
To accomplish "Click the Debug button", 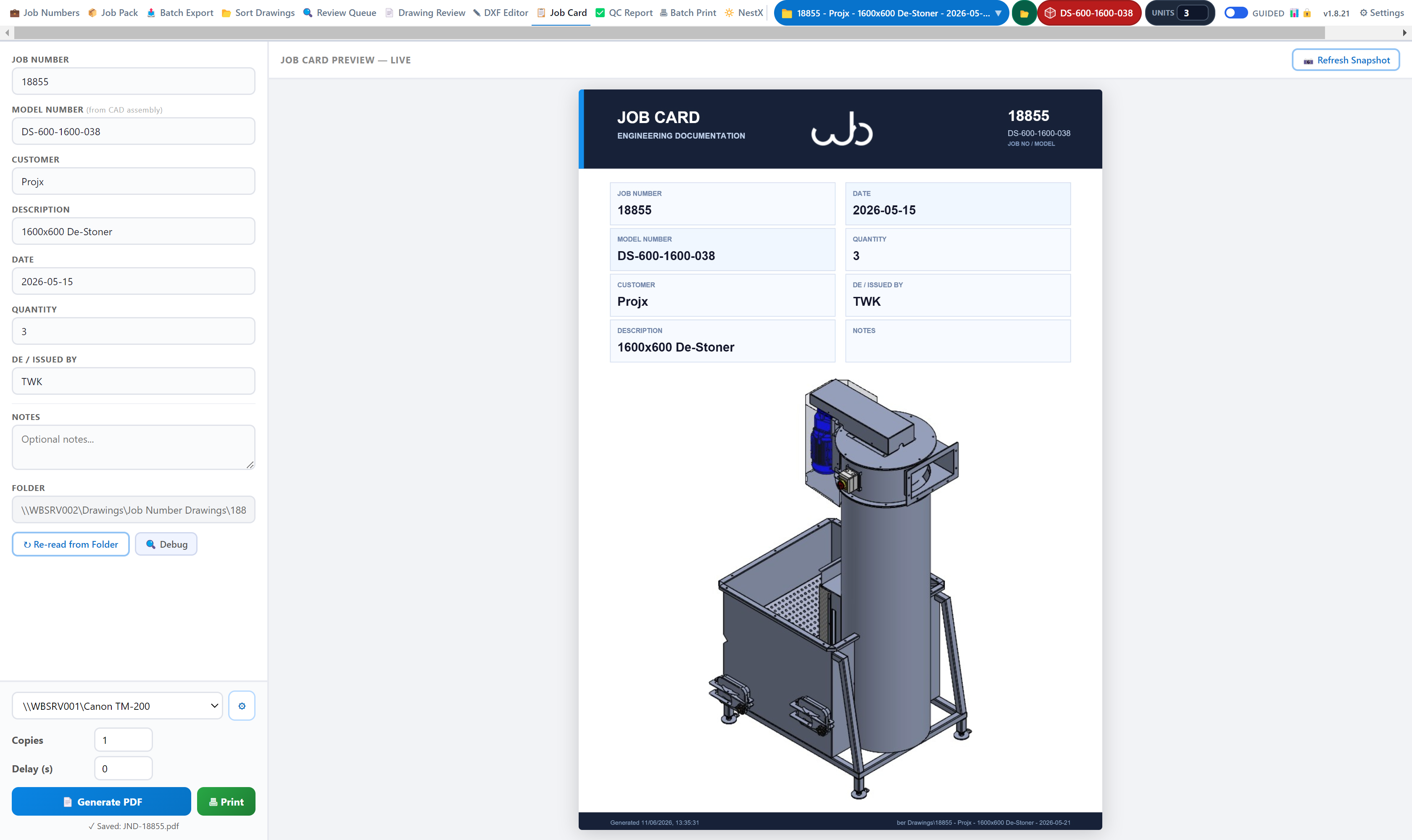I will pyautogui.click(x=166, y=544).
